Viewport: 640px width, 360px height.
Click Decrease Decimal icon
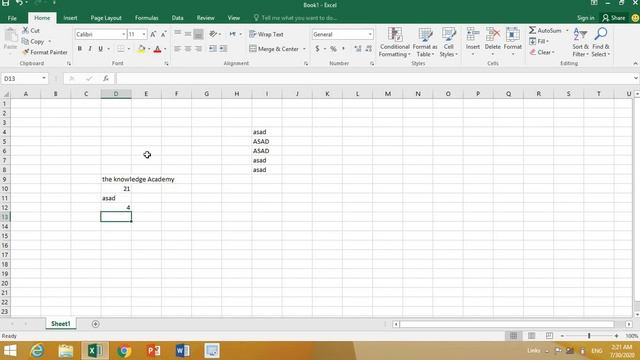point(368,49)
